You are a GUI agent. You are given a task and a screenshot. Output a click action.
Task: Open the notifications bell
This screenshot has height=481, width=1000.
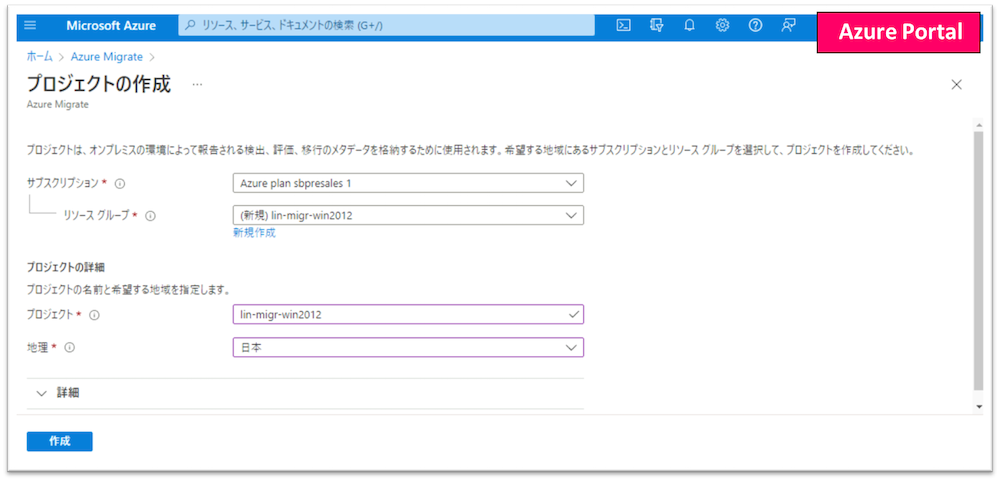(x=689, y=26)
